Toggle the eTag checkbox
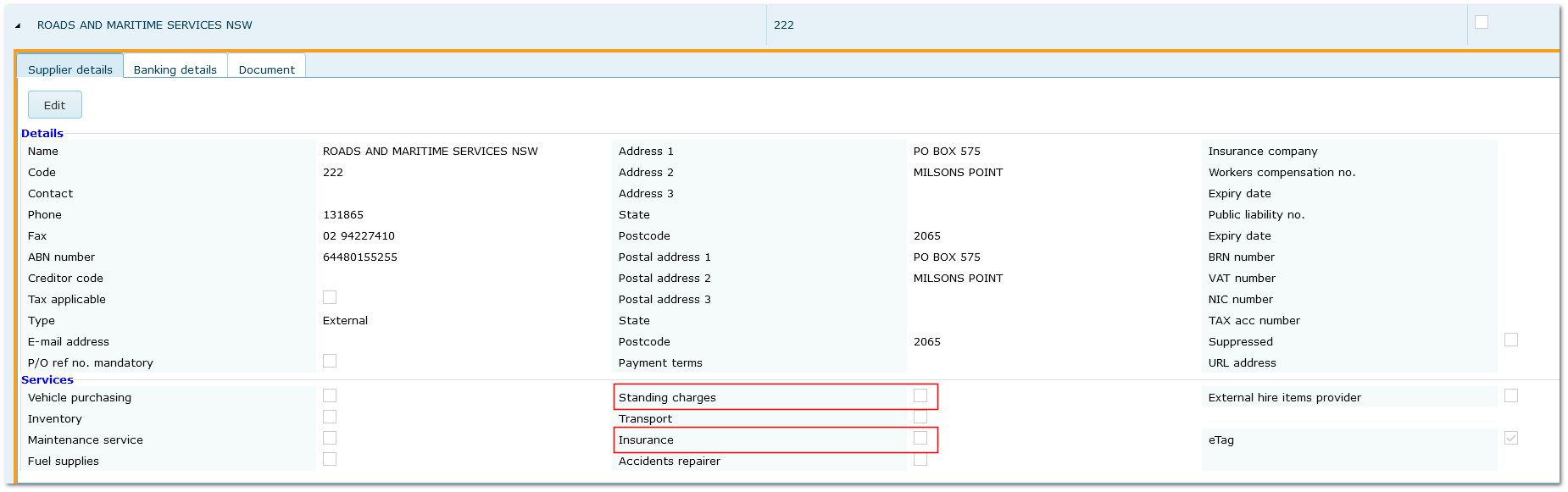The height and width of the screenshot is (492, 1568). pyautogui.click(x=1511, y=438)
